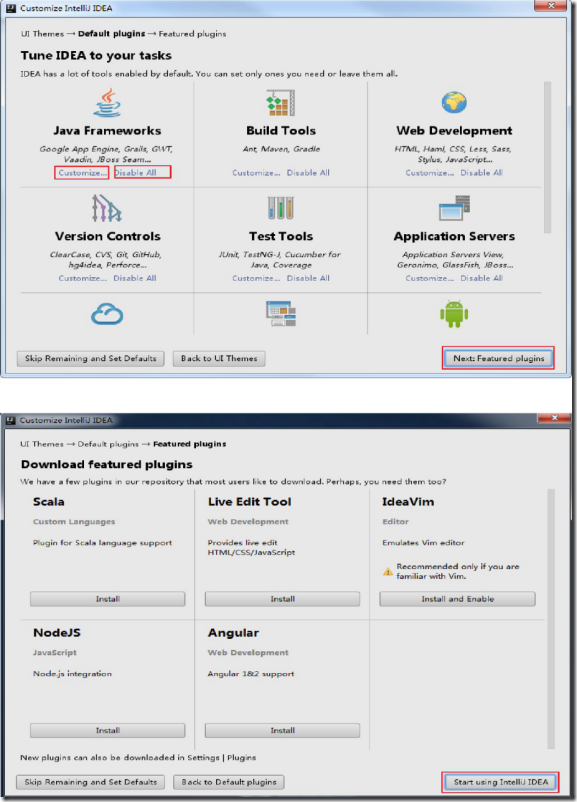Click 'UI Themes' breadcrumb in bottom window
Viewport: 577px width, 802px height.
coord(42,444)
